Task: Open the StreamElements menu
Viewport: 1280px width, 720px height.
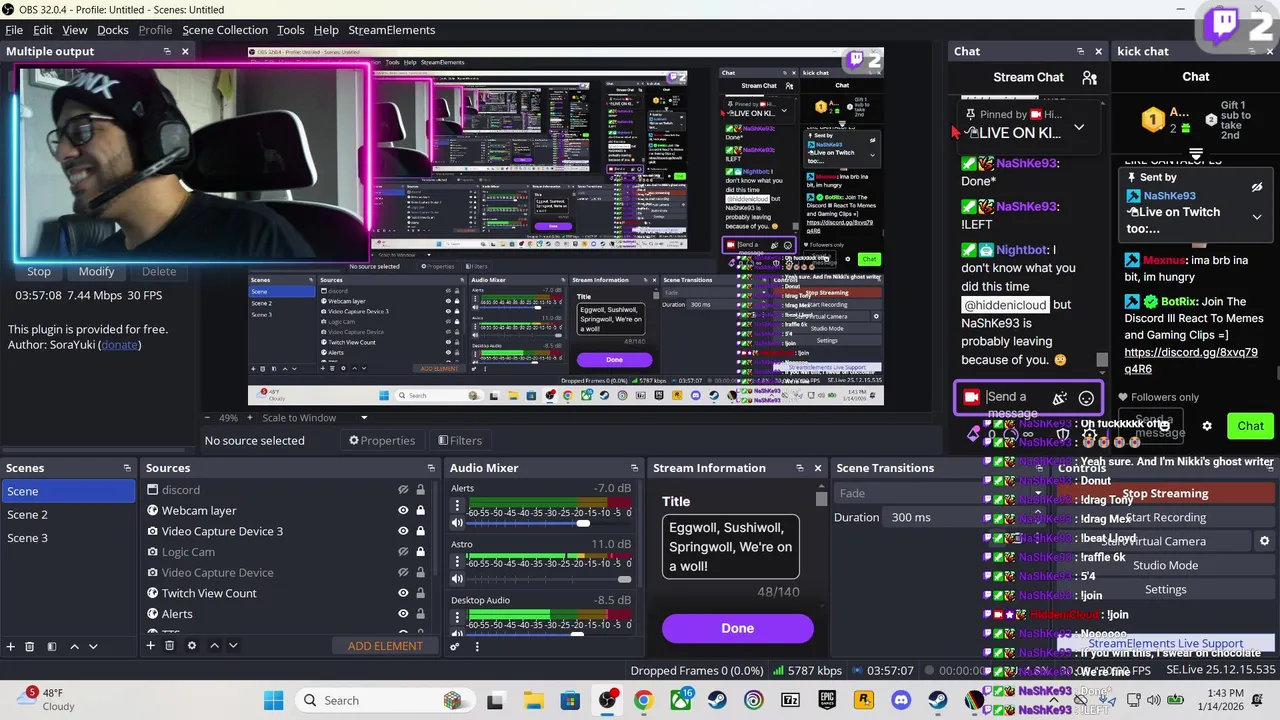Action: point(391,30)
